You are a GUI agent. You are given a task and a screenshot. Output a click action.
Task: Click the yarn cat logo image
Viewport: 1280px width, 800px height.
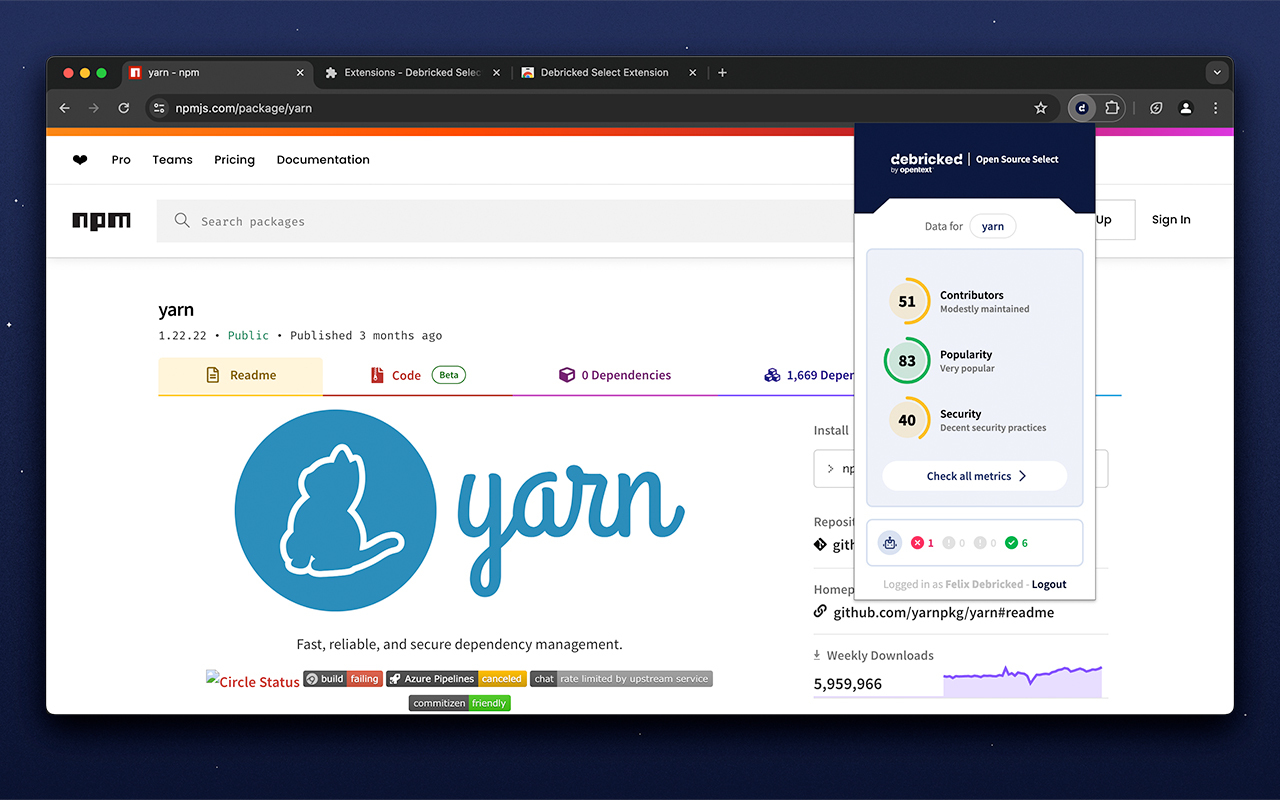coord(336,510)
